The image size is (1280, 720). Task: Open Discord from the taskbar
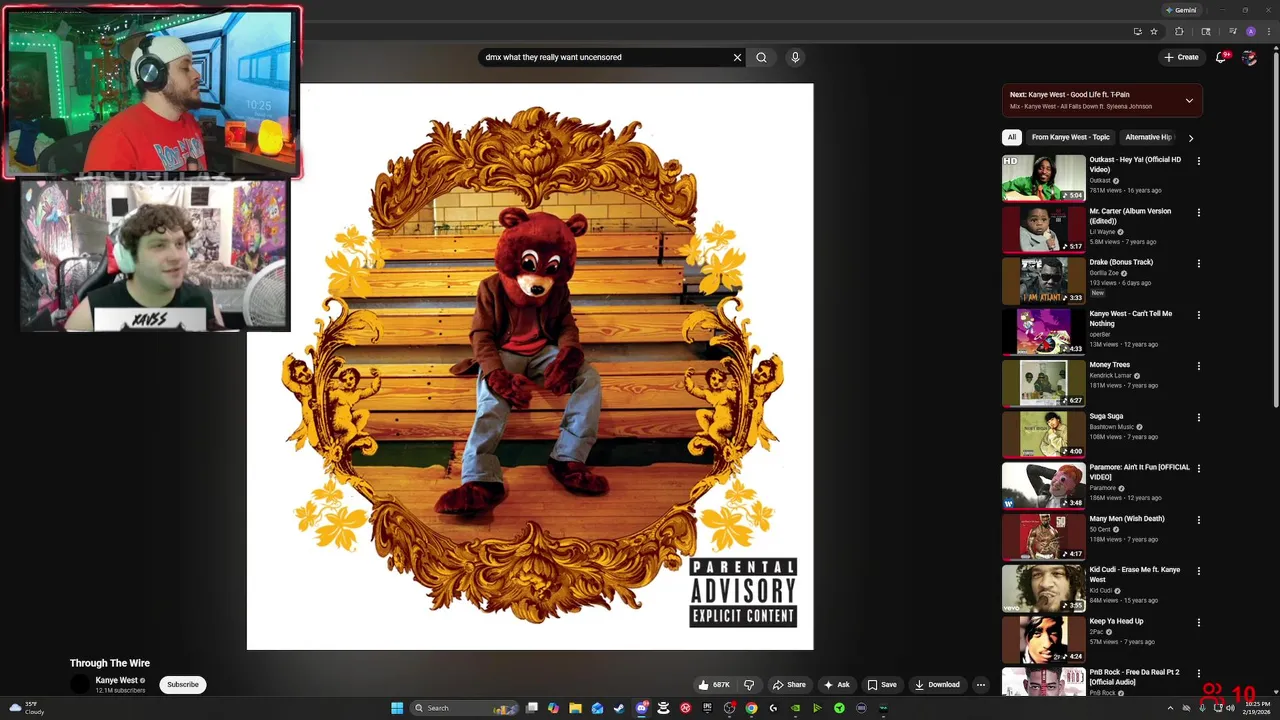click(x=642, y=708)
